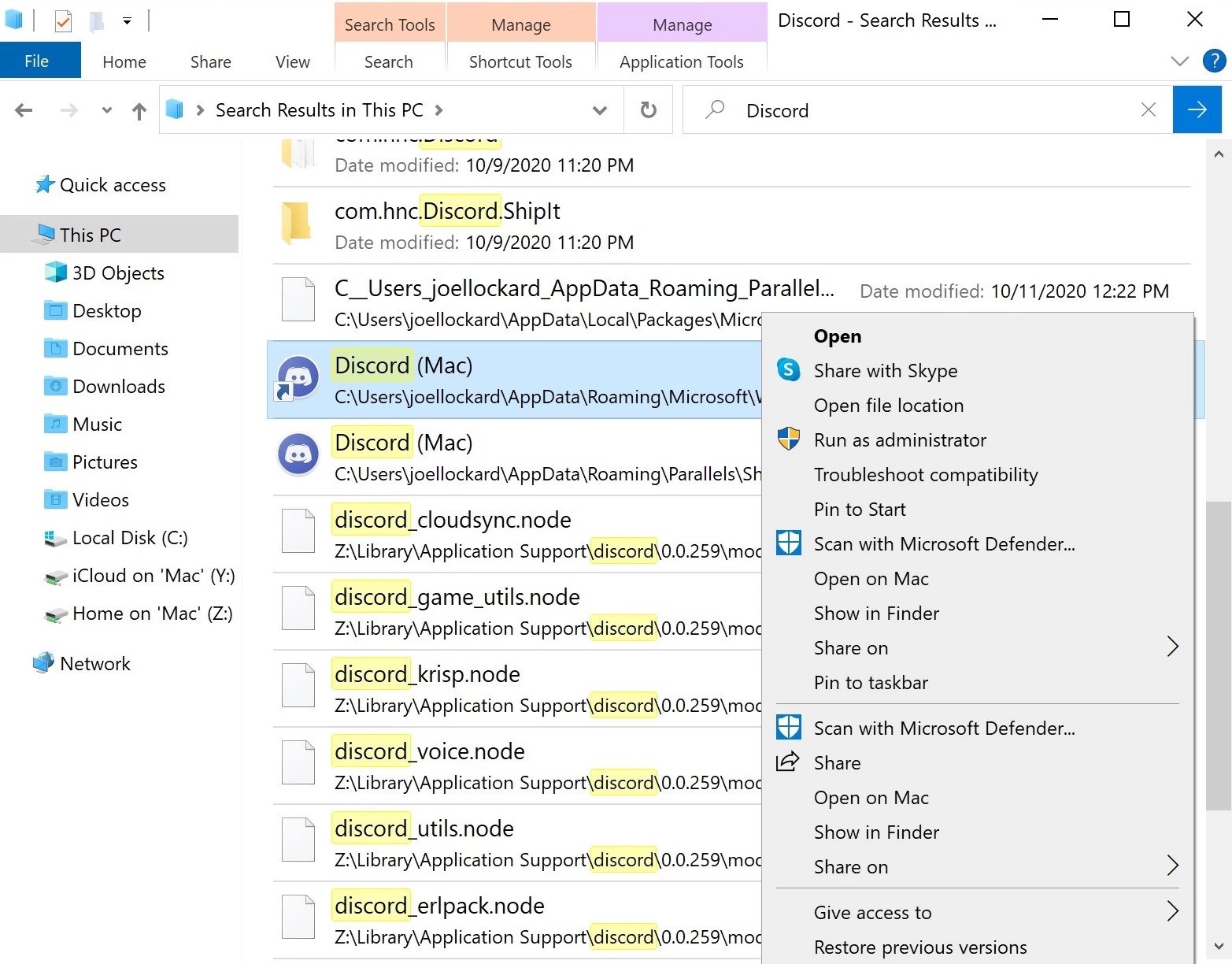Select Network in the sidebar
Image resolution: width=1232 pixels, height=964 pixels.
(94, 663)
